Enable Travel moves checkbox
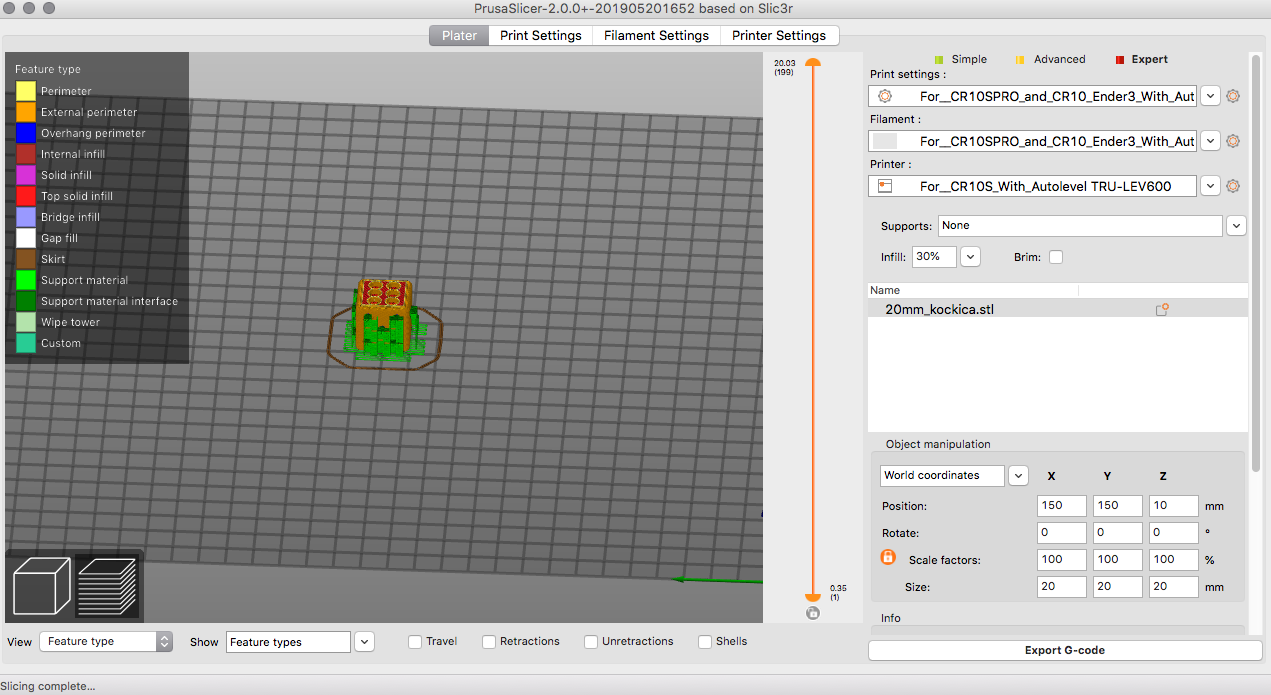Image resolution: width=1271 pixels, height=695 pixels. click(x=415, y=642)
